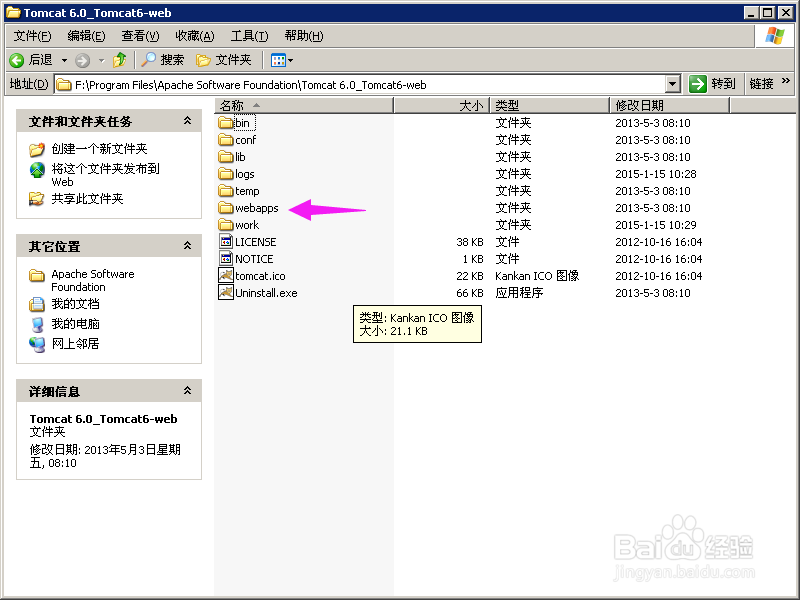Go up one folder level icon

coord(120,60)
